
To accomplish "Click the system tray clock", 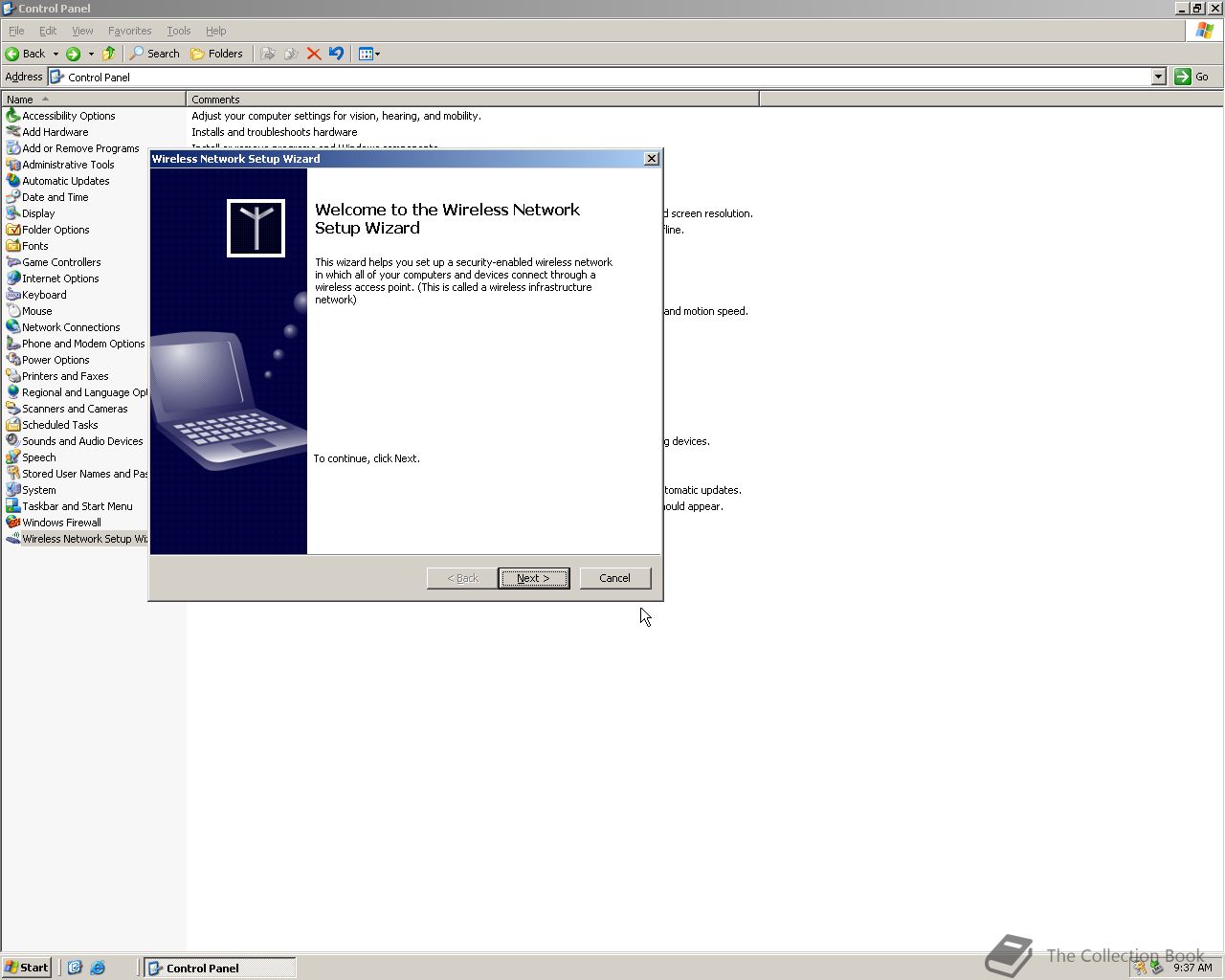I will pos(1192,968).
